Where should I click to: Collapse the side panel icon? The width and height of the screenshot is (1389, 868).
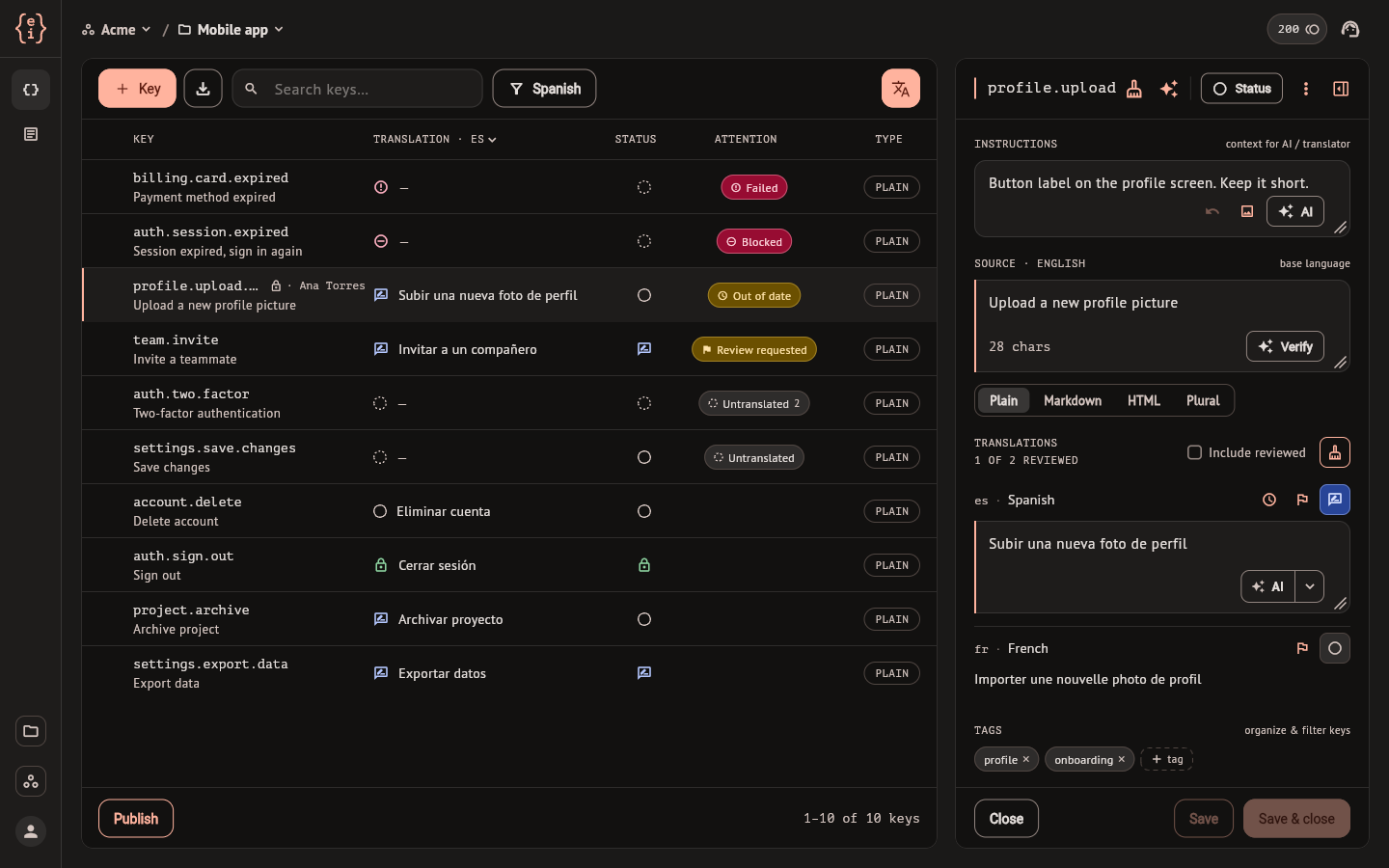[x=1341, y=89]
